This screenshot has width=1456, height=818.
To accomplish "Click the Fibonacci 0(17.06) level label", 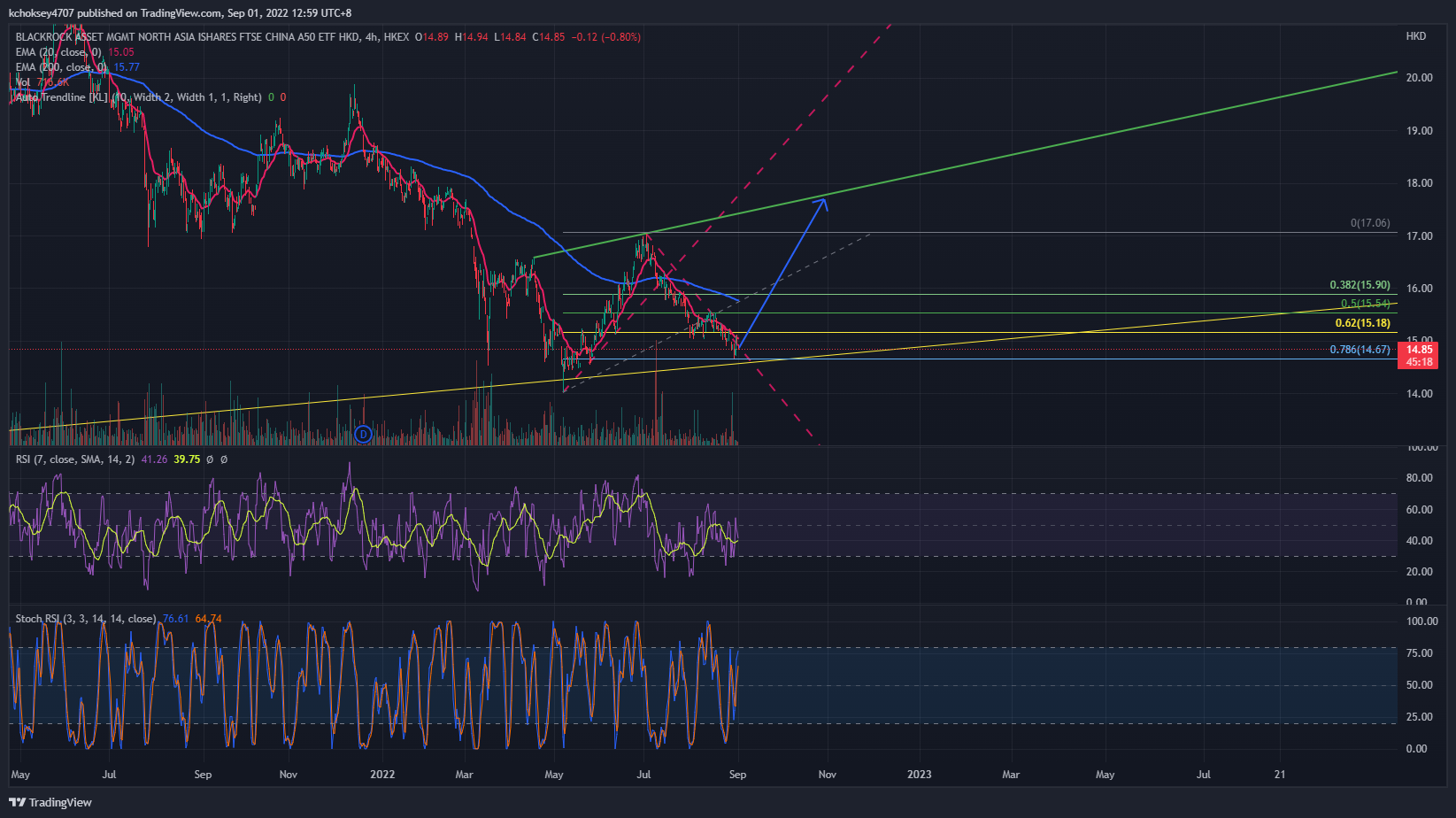I will 1370,223.
